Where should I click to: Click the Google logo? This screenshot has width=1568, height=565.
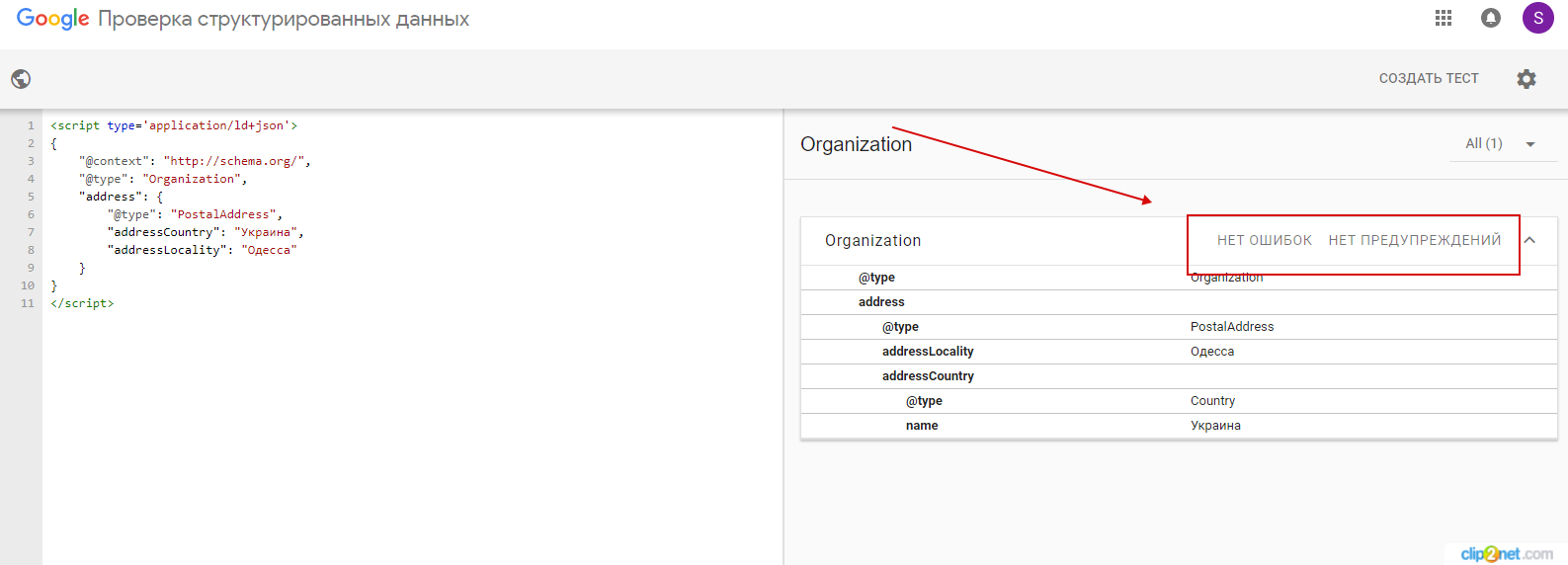tap(53, 19)
